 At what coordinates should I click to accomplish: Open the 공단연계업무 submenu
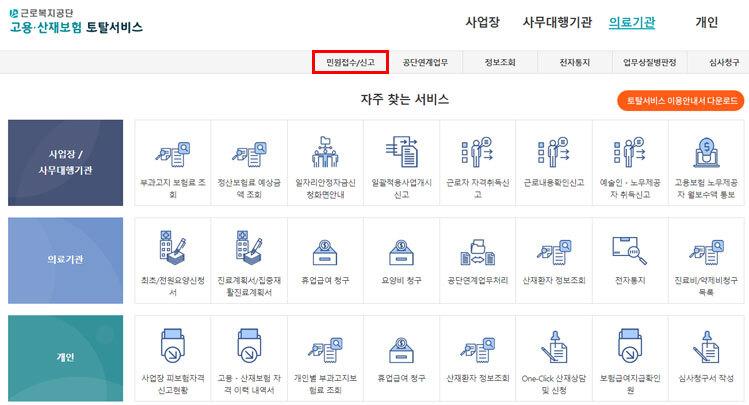click(425, 62)
